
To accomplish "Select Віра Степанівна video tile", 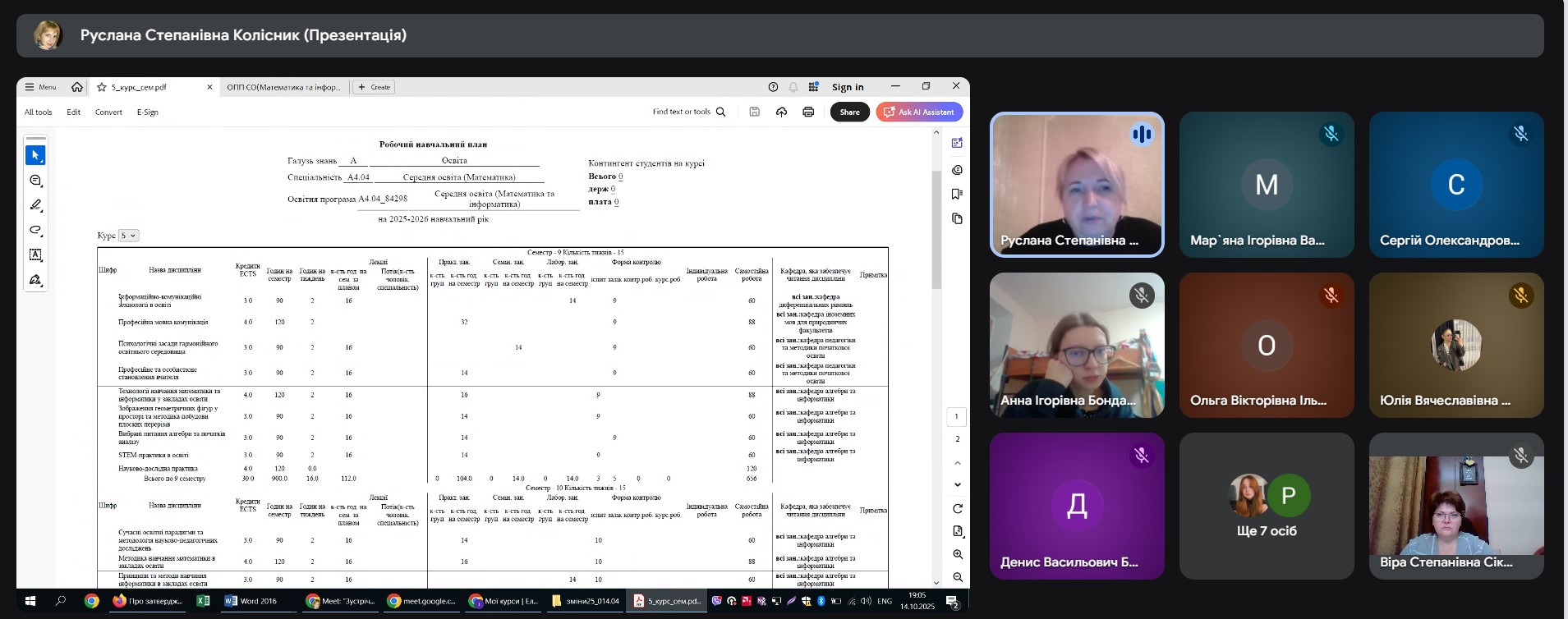I will 1456,506.
